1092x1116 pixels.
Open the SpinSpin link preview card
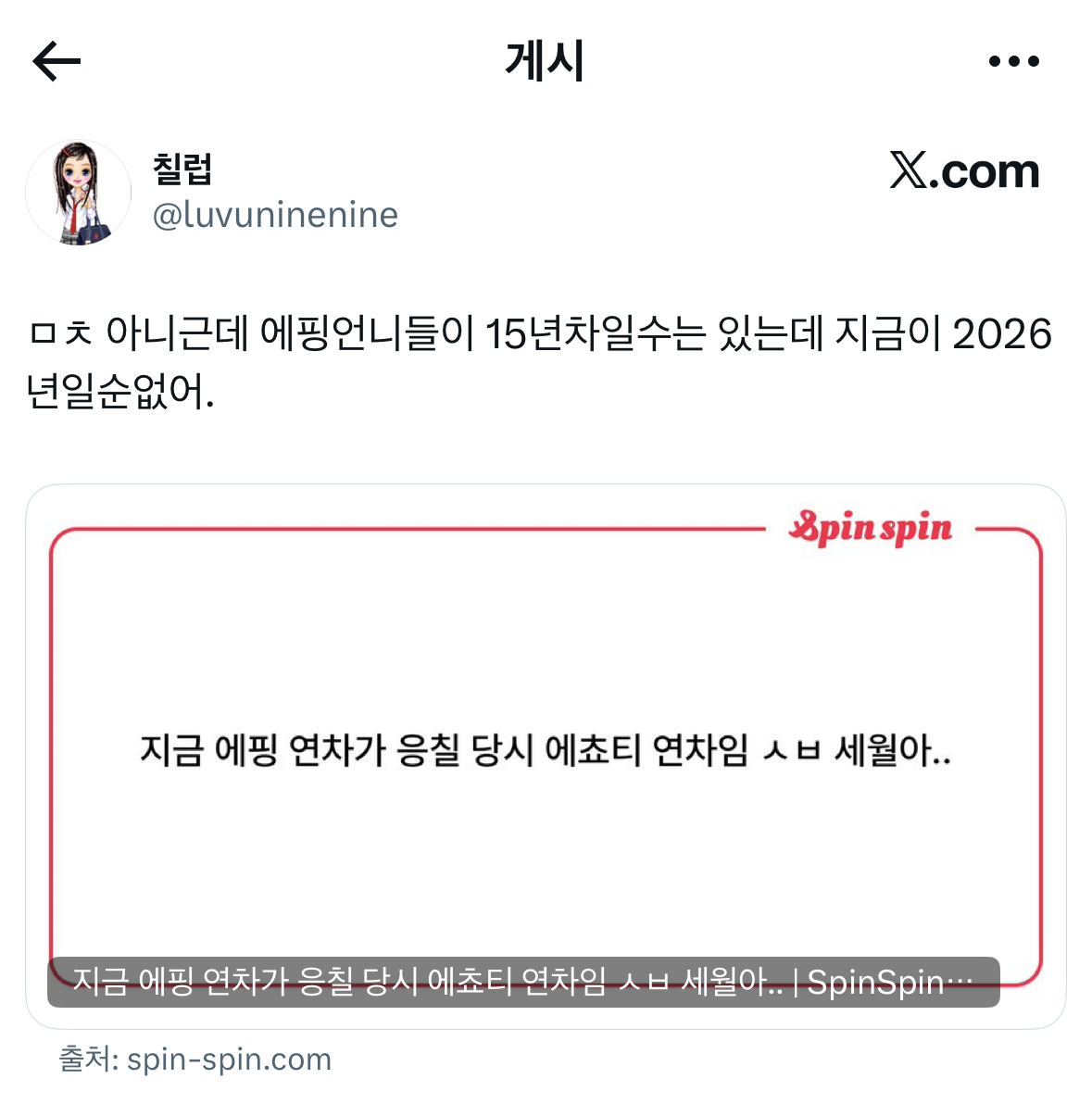click(546, 756)
